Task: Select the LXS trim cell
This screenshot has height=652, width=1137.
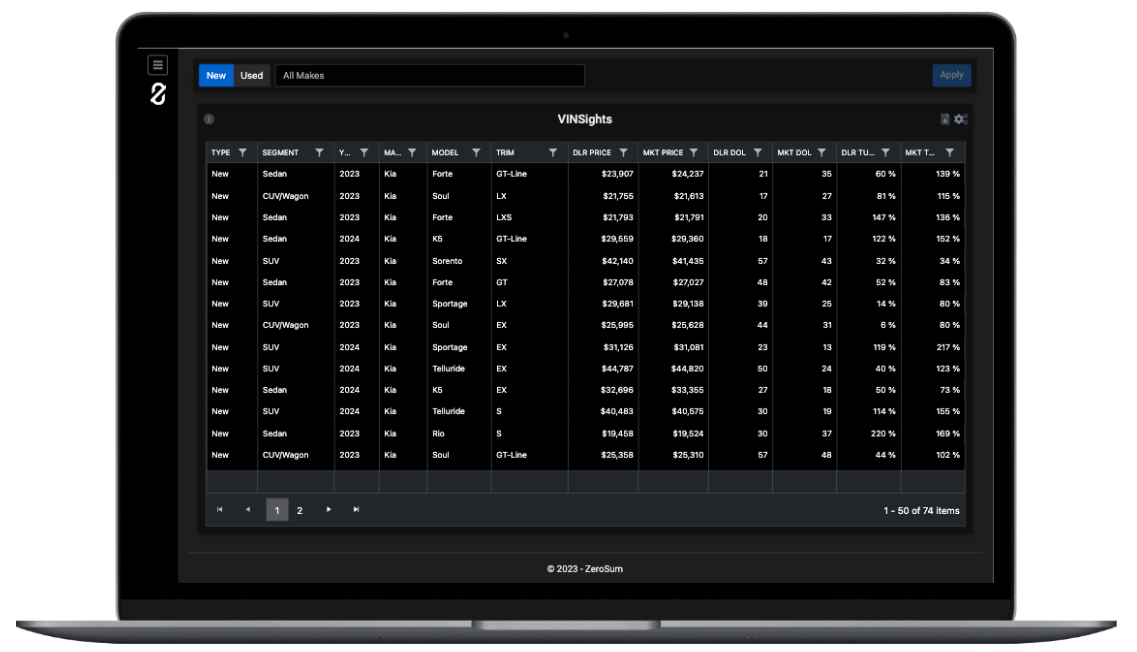Action: point(504,217)
